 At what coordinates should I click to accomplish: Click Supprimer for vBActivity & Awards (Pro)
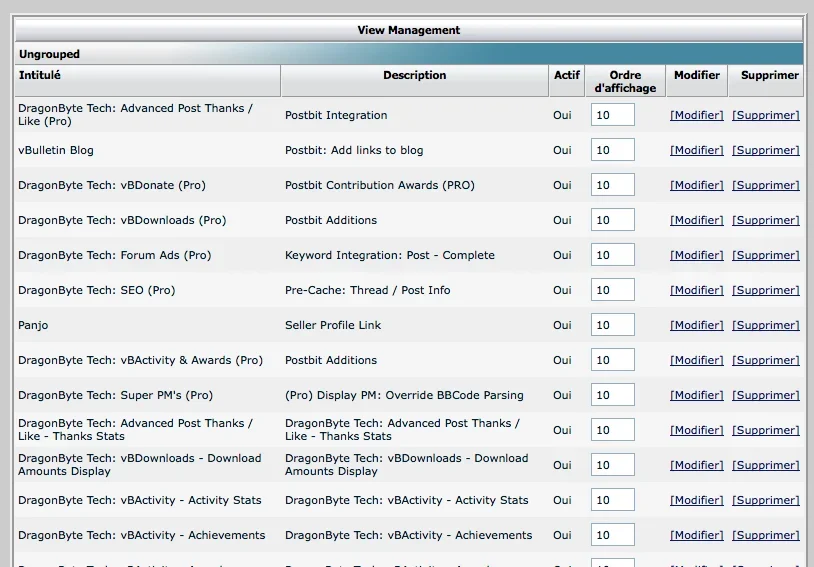coord(766,360)
